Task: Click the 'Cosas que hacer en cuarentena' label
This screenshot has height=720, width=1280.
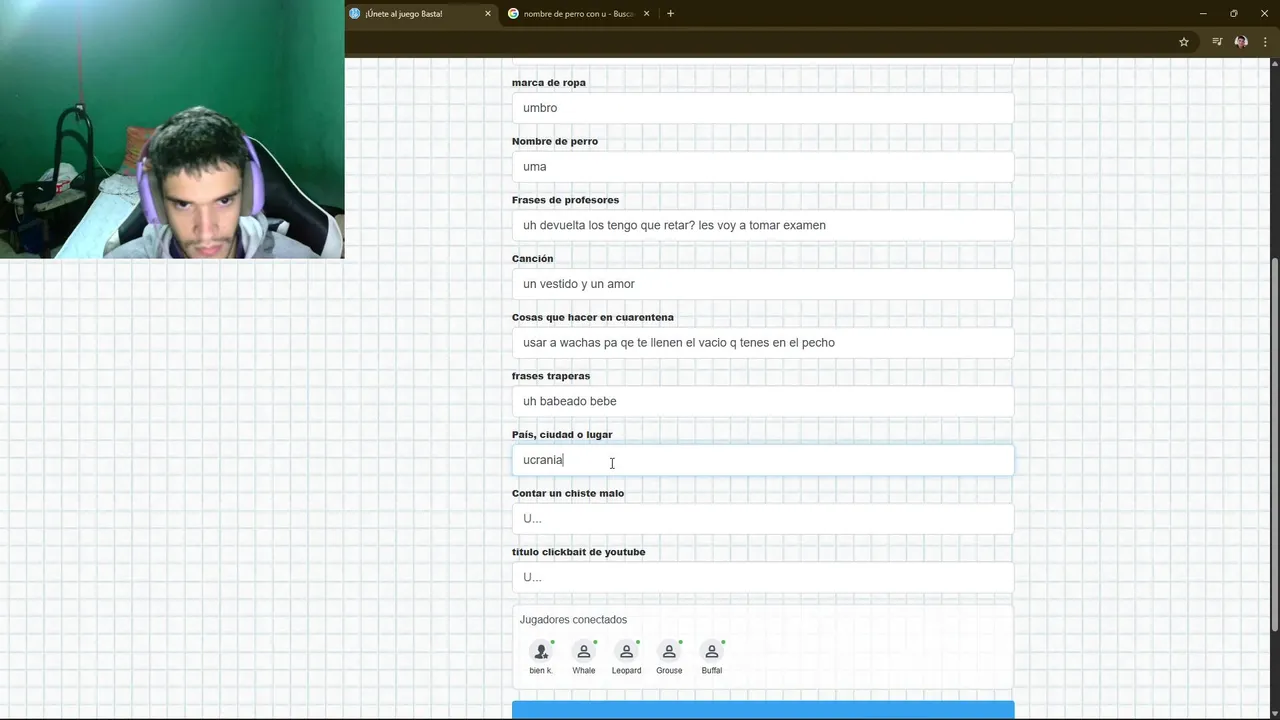Action: point(593,317)
